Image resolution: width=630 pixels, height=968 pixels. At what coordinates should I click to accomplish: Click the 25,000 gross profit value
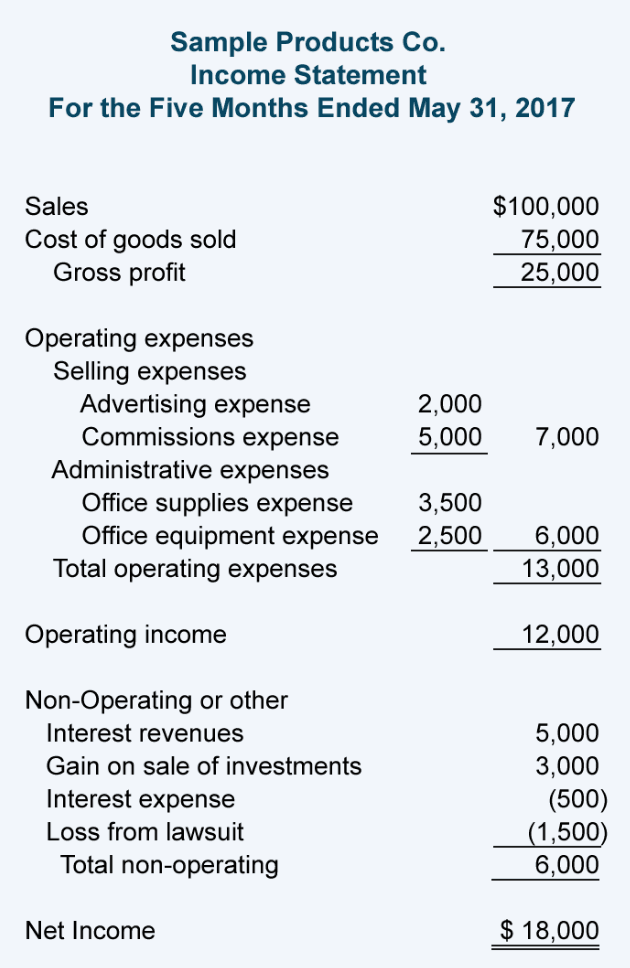[x=560, y=272]
